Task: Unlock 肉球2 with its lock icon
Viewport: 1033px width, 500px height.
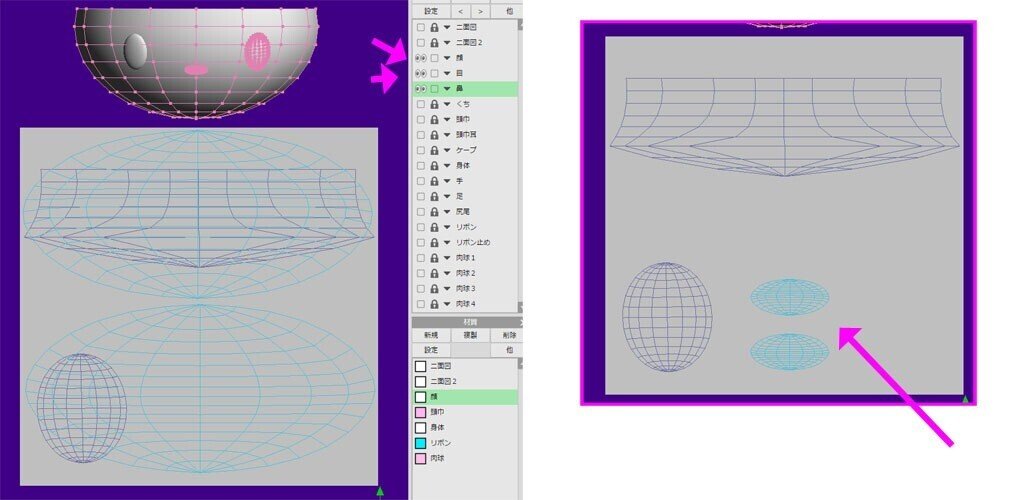Action: (434, 273)
